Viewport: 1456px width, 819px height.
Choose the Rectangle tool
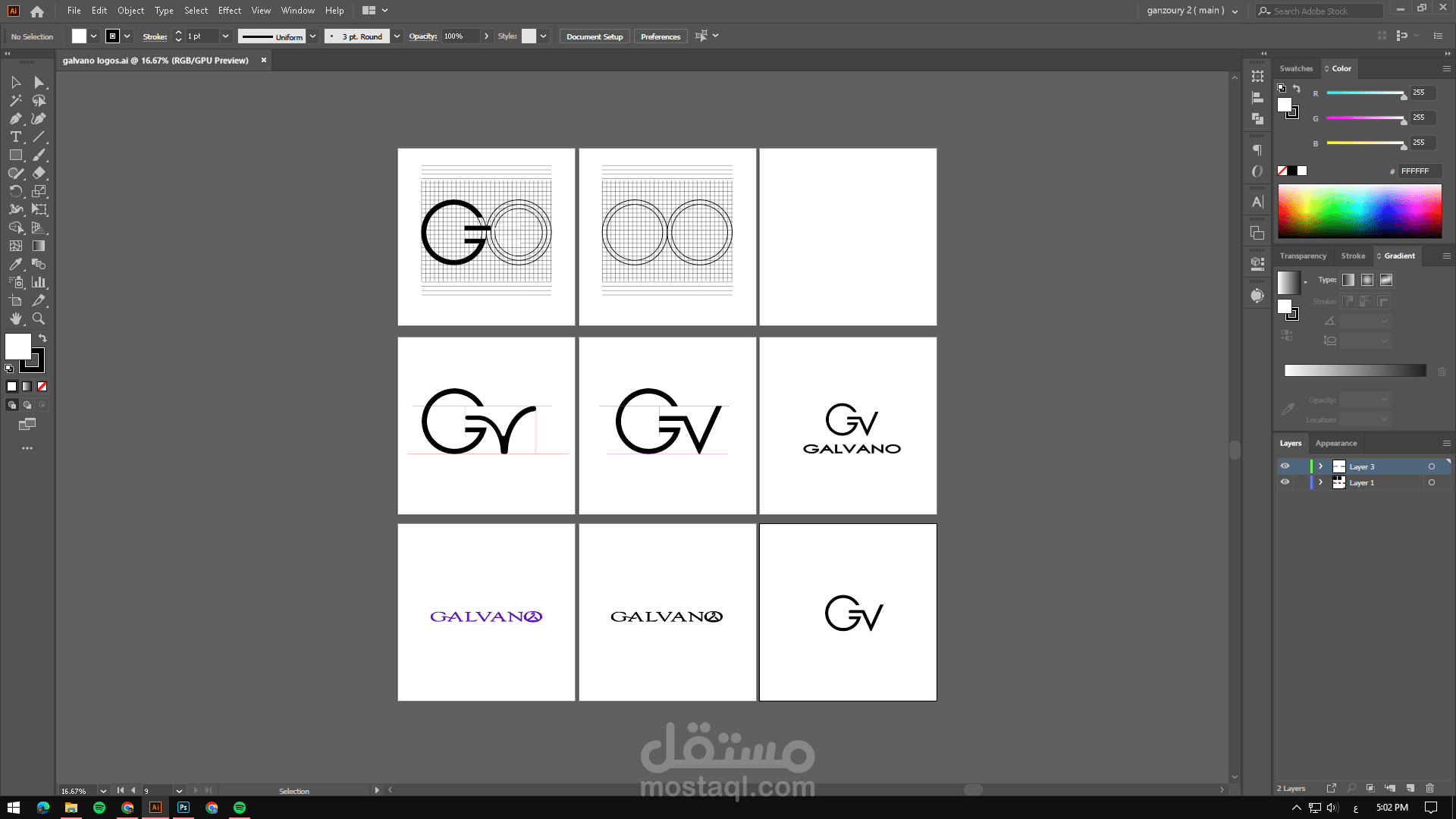pos(15,155)
